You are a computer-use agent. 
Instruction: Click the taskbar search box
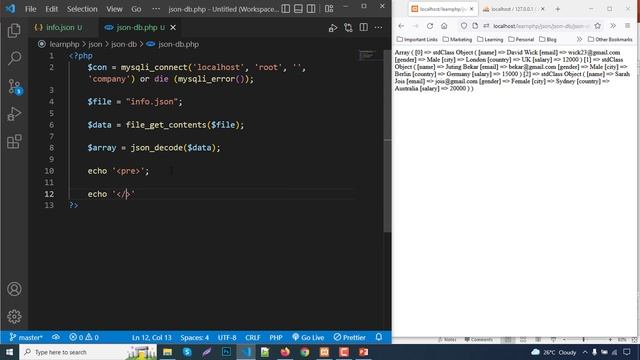point(88,352)
